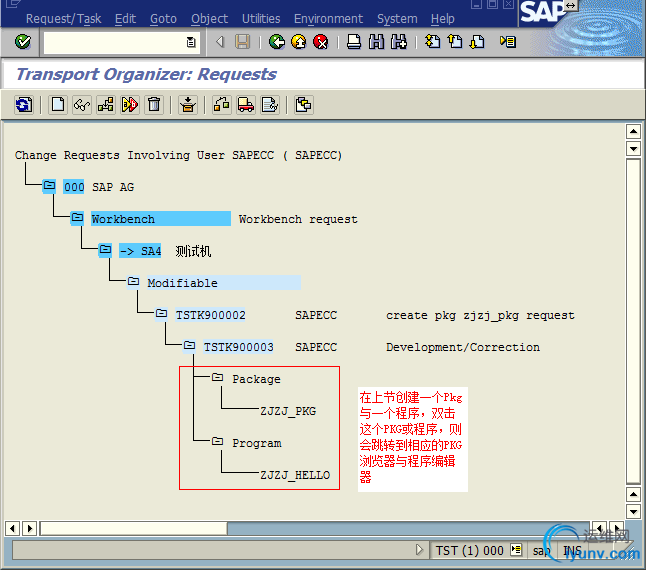Click the lower vertical scroll down arrow
This screenshot has height=570, width=646.
tap(633, 512)
